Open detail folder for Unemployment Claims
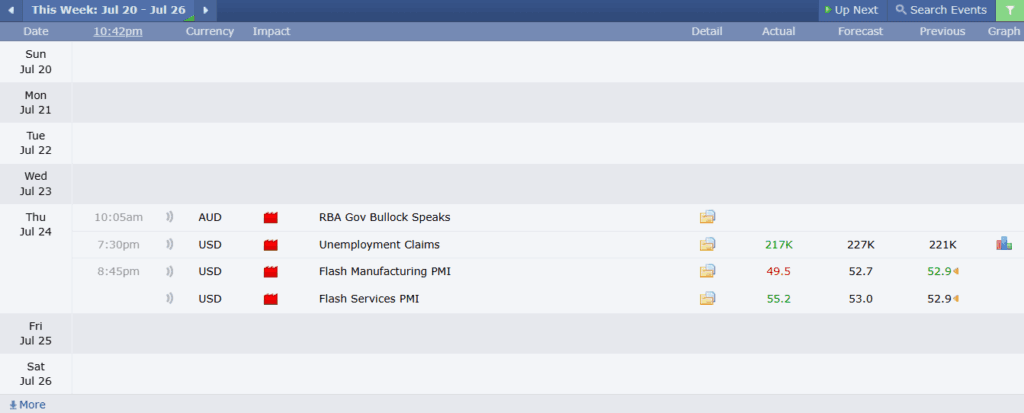The width and height of the screenshot is (1024, 413). tap(708, 244)
